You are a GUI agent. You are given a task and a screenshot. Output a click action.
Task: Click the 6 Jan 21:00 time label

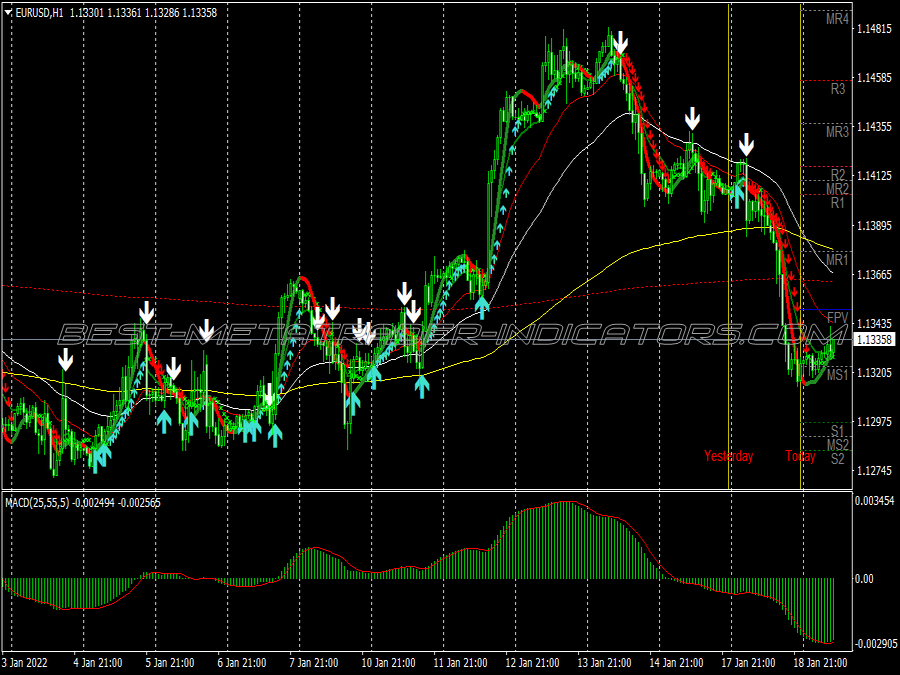pyautogui.click(x=241, y=663)
